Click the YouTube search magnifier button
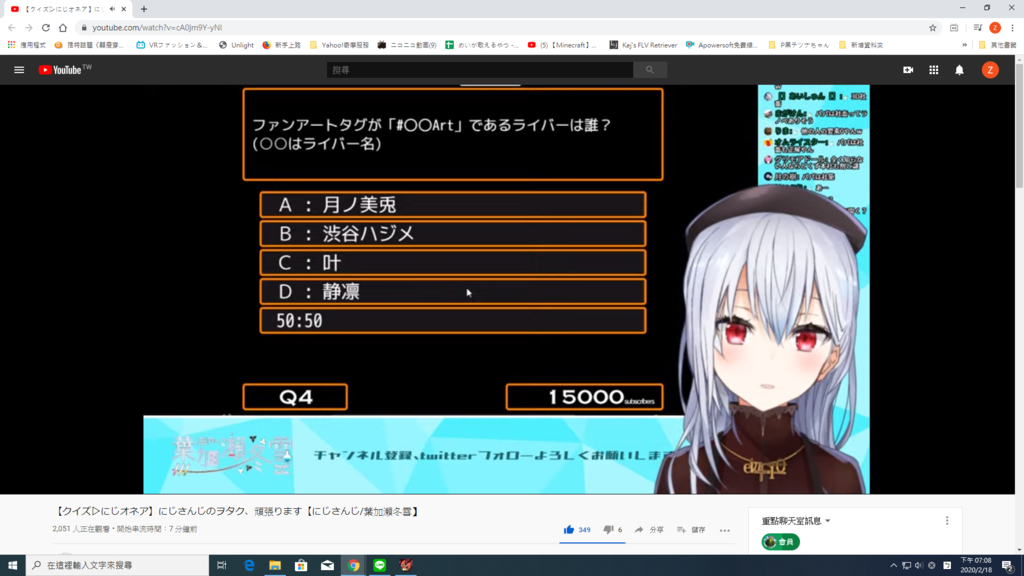Screen dimensions: 1024x576 [x=650, y=70]
